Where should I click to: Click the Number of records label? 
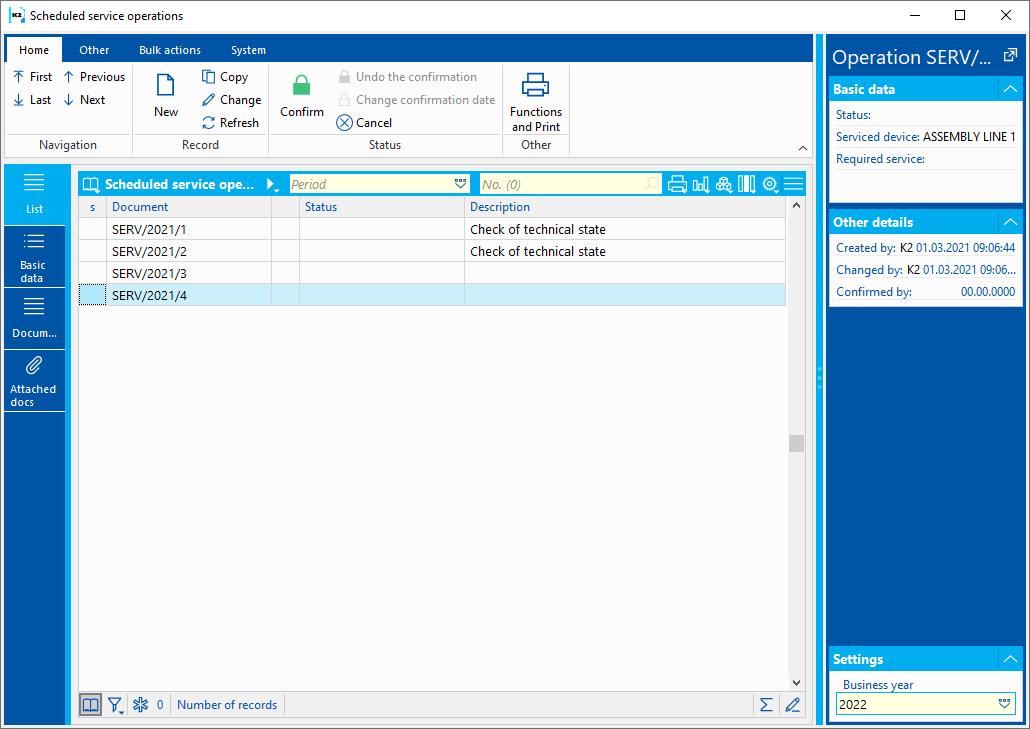(227, 705)
